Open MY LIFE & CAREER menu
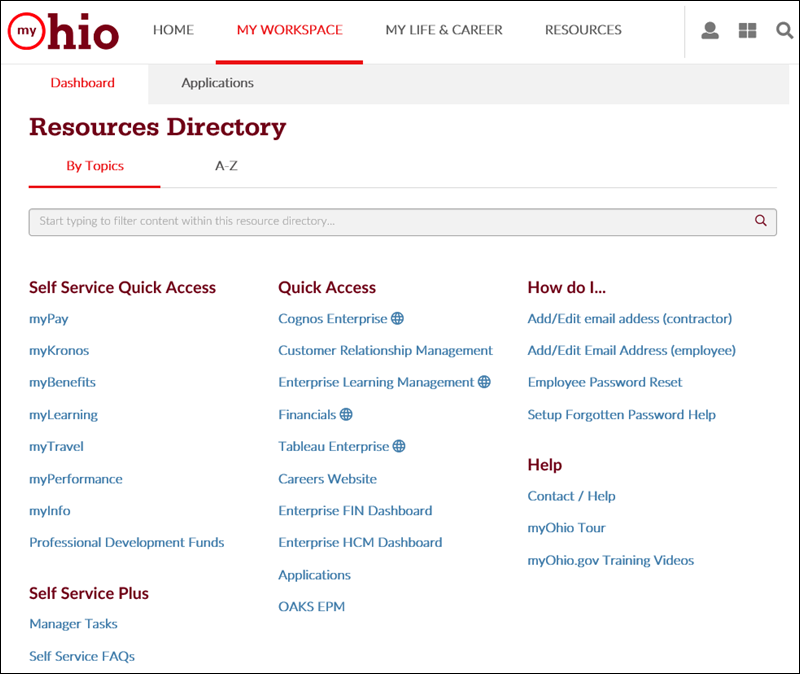 pyautogui.click(x=444, y=30)
